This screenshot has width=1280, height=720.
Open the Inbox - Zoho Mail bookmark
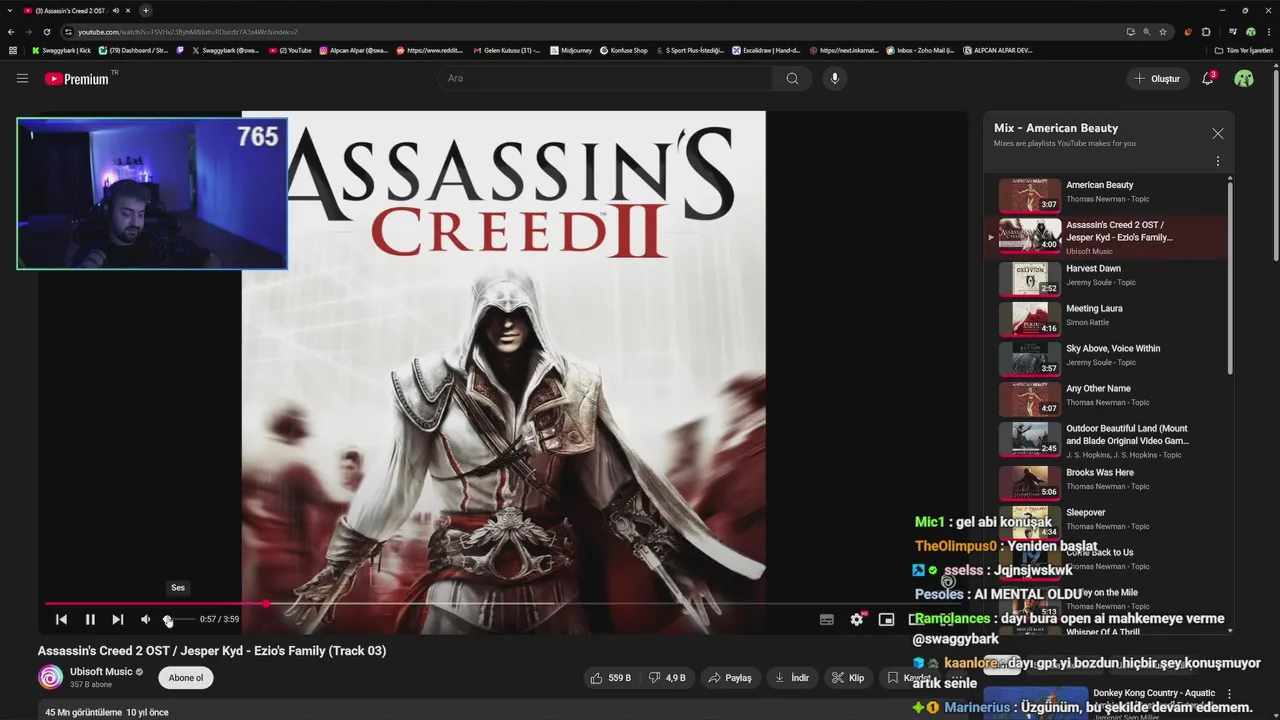[x=920, y=50]
